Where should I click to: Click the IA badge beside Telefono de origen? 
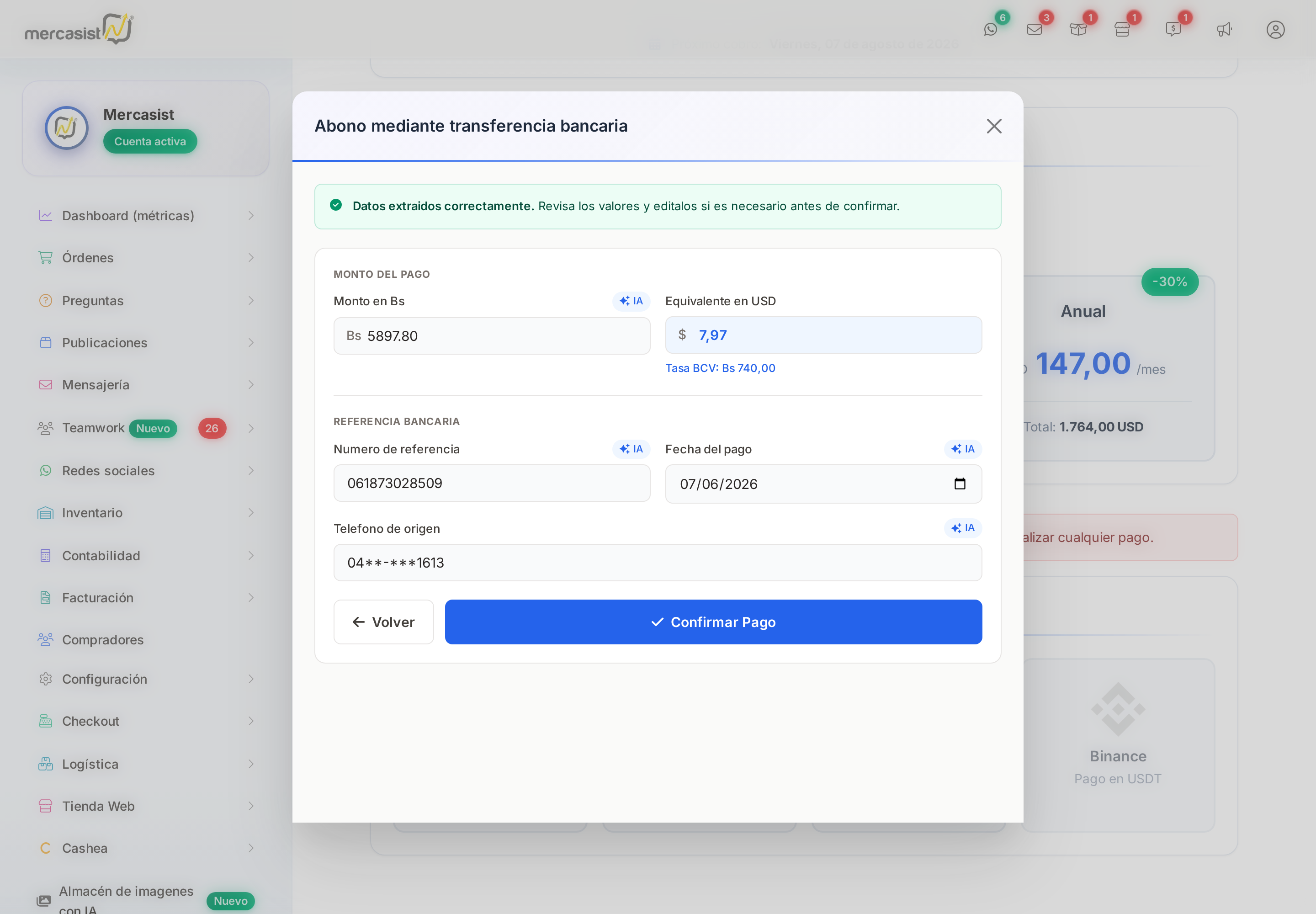[963, 528]
